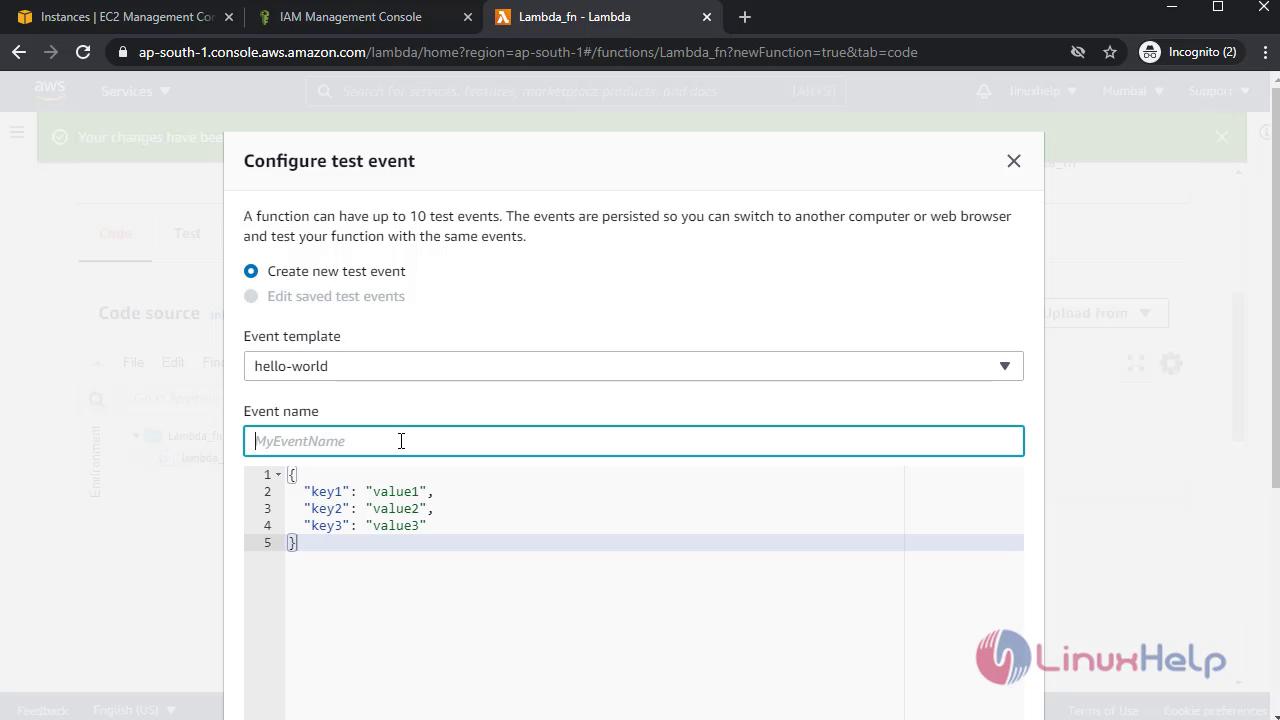Go forward in browser history
Viewport: 1280px width, 720px height.
click(51, 52)
